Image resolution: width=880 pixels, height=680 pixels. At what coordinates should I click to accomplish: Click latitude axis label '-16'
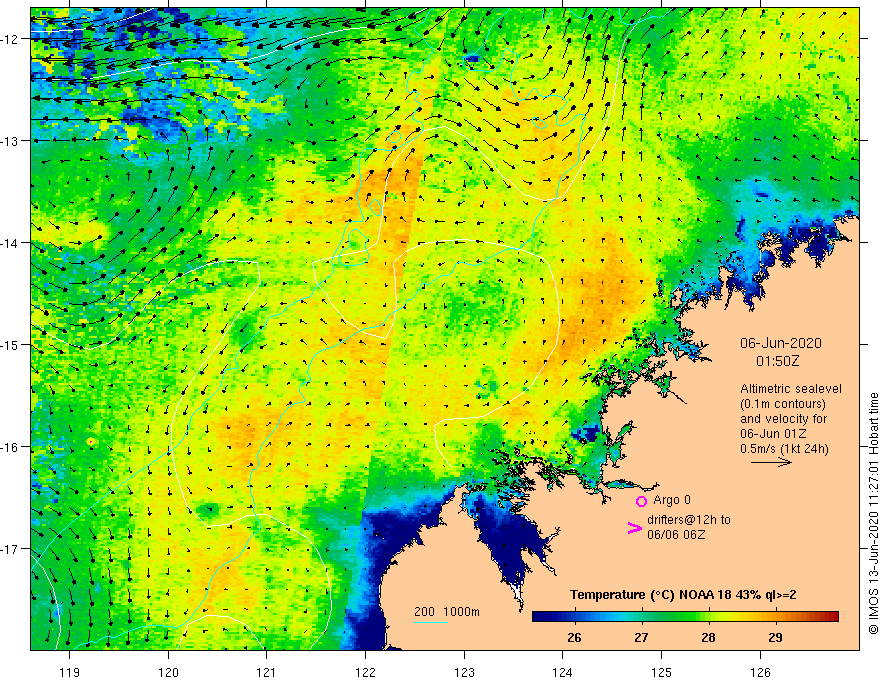point(10,447)
